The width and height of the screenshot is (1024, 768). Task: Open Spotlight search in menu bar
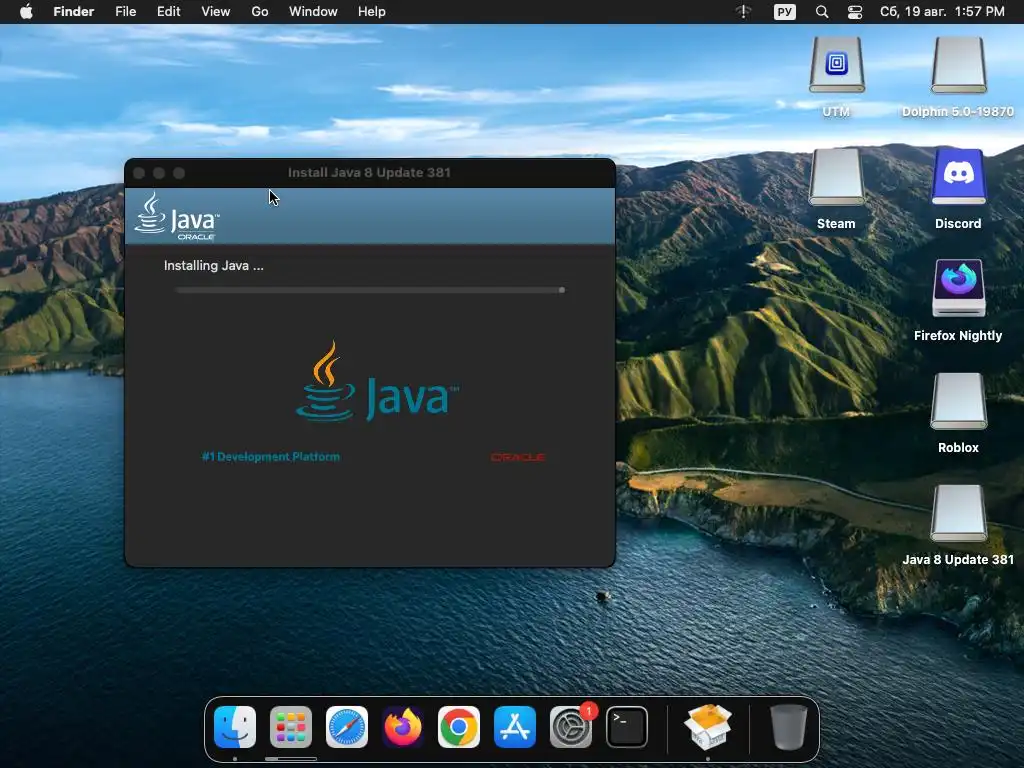click(x=822, y=12)
